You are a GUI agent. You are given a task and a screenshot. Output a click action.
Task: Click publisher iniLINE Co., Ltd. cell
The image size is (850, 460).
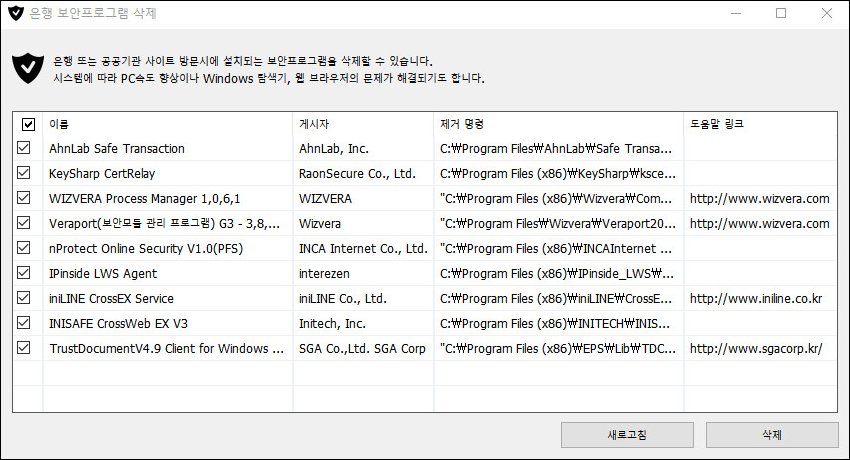(343, 299)
